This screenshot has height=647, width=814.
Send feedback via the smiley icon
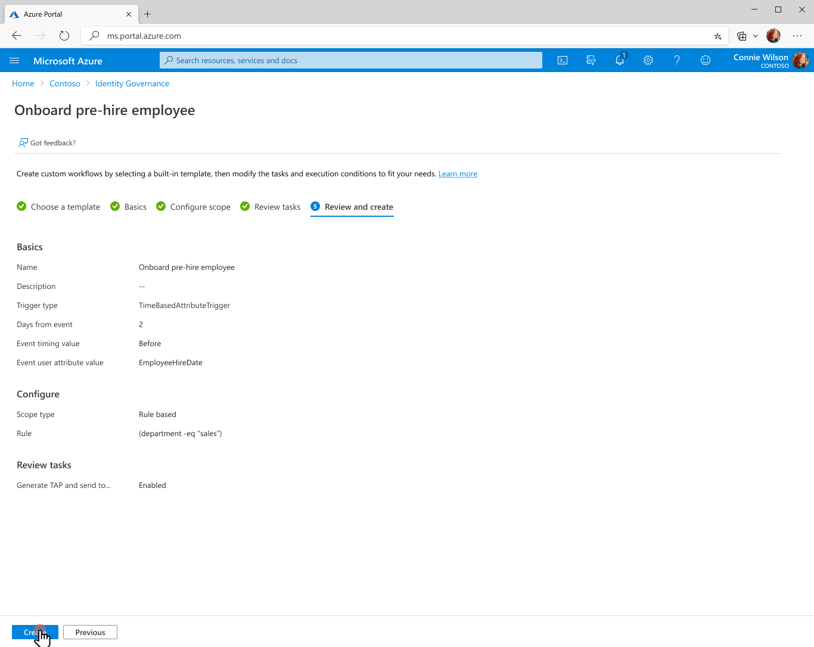point(705,60)
